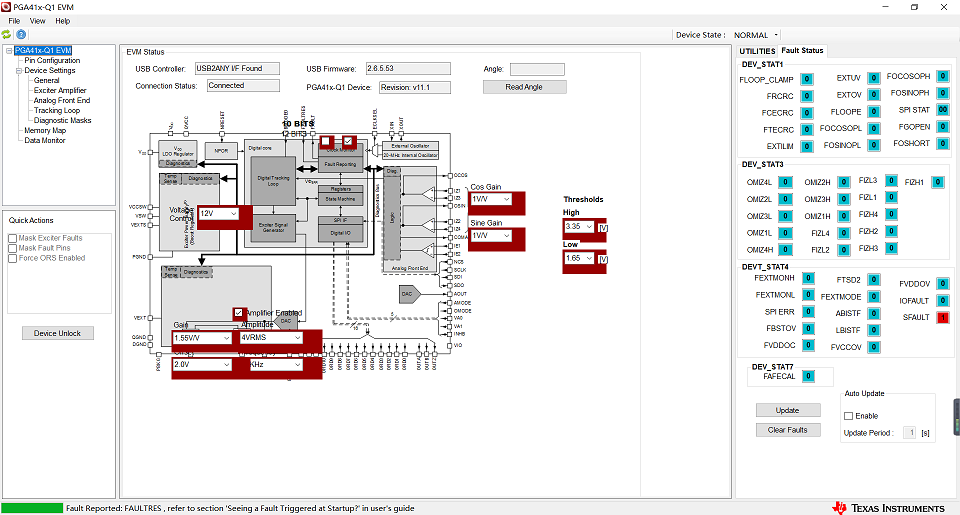Open the 12V voltage control dropdown
The height and width of the screenshot is (515, 960).
click(x=219, y=214)
